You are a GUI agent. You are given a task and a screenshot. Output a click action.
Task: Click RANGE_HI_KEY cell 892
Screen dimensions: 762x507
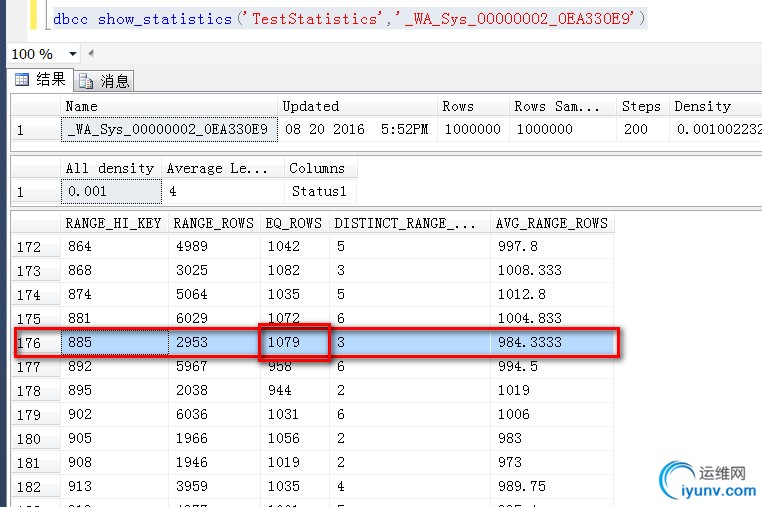(114, 366)
